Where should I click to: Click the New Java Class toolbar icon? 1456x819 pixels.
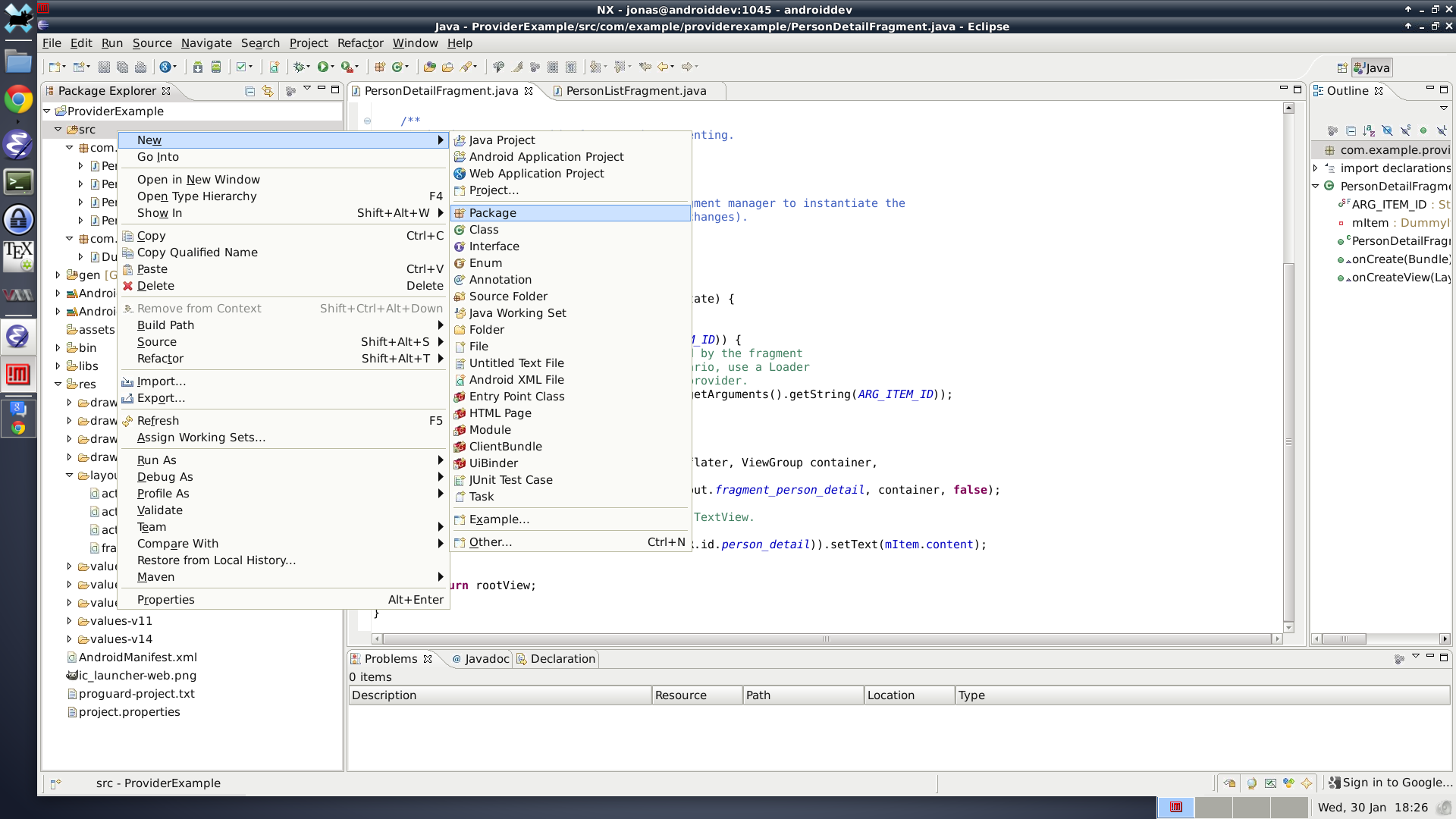pos(397,67)
